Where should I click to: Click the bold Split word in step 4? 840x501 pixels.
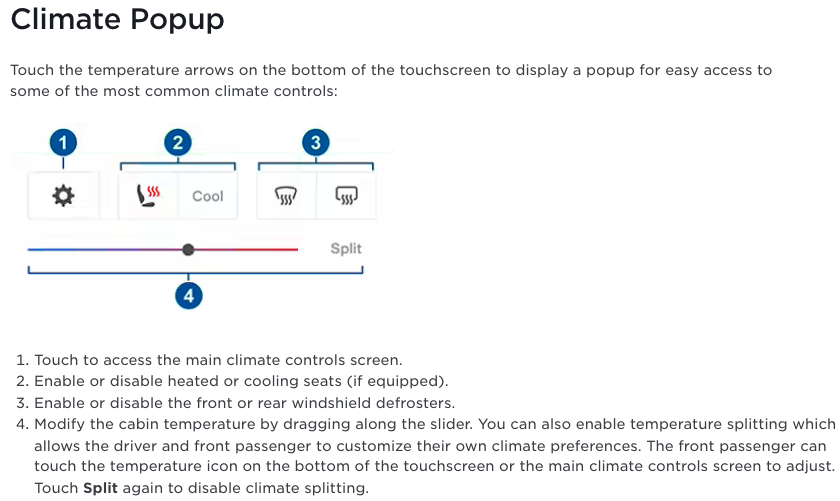100,488
